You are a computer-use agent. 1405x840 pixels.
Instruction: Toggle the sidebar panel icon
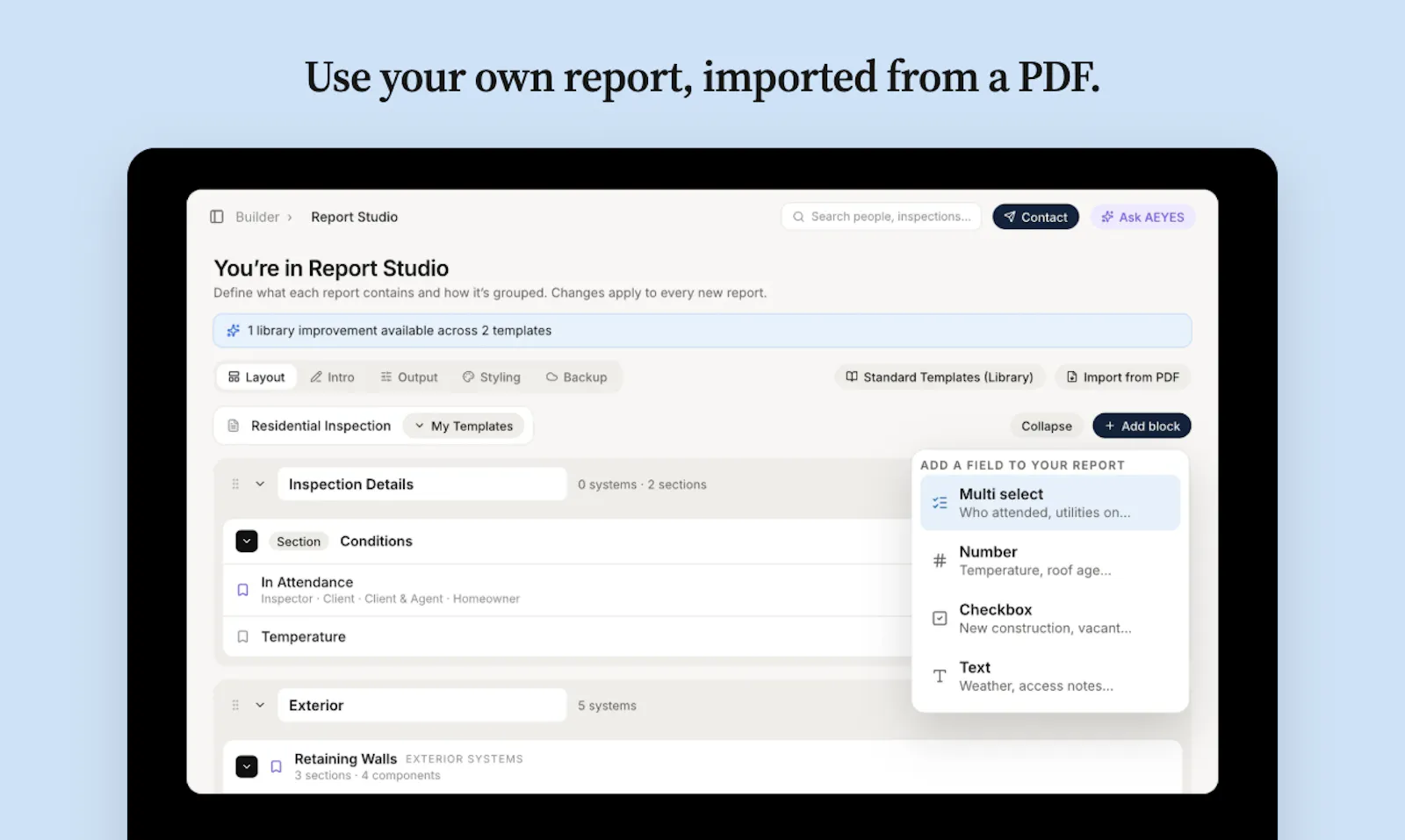[217, 217]
